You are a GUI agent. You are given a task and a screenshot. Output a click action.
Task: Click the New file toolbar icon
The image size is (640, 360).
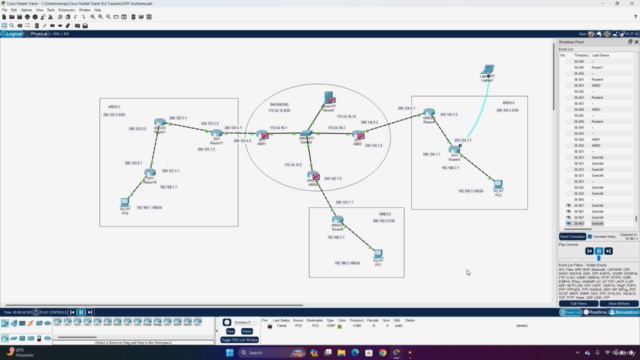(4, 17)
